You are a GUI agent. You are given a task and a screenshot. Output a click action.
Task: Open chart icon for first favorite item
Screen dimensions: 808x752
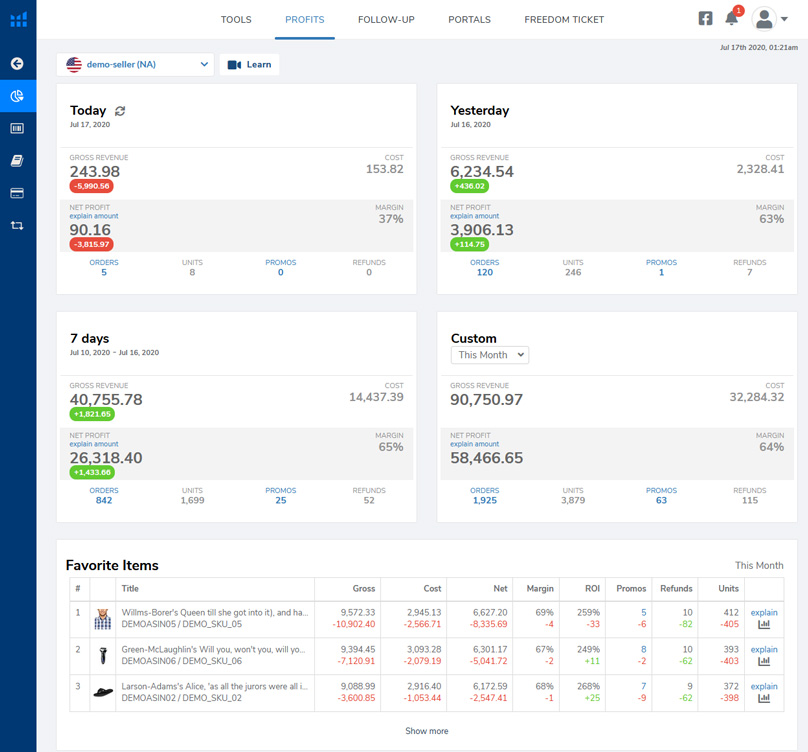pos(764,625)
